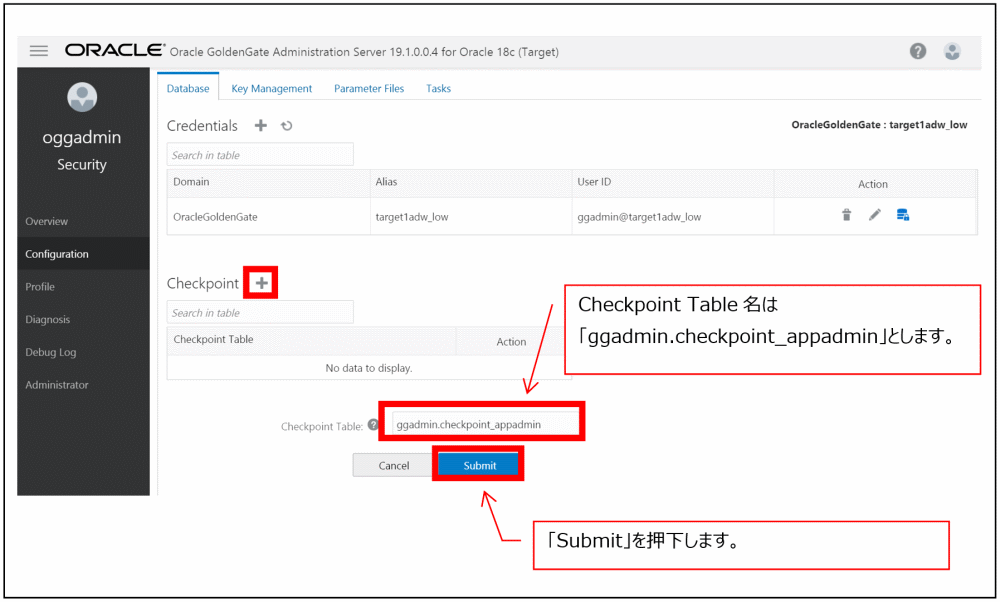Connect to database target1adw_low icon
The width and height of the screenshot is (1000, 602).
click(902, 215)
